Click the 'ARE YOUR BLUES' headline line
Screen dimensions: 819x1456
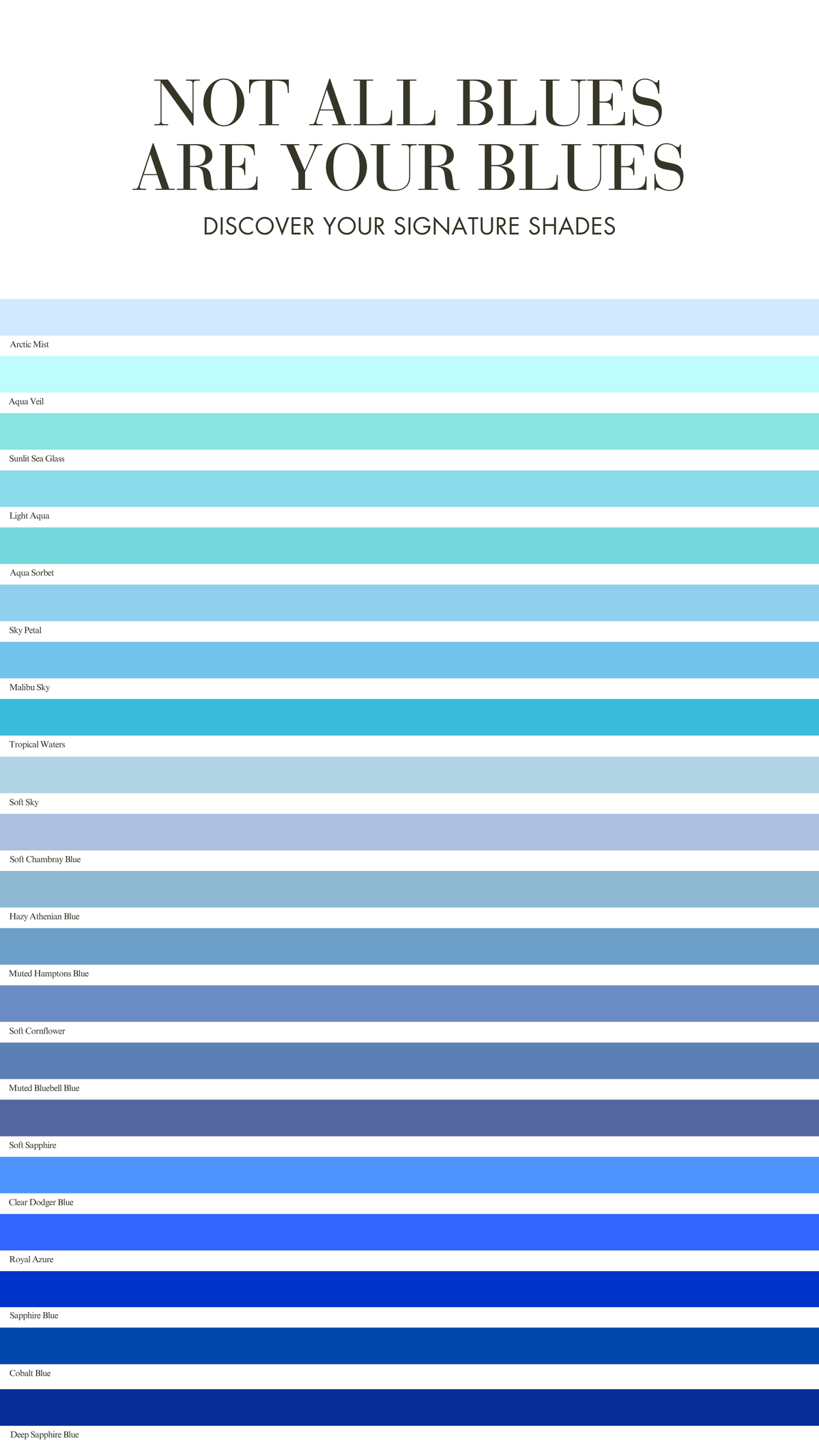409,168
